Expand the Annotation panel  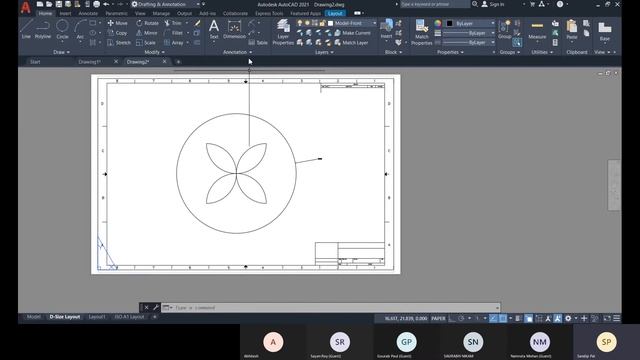238,52
